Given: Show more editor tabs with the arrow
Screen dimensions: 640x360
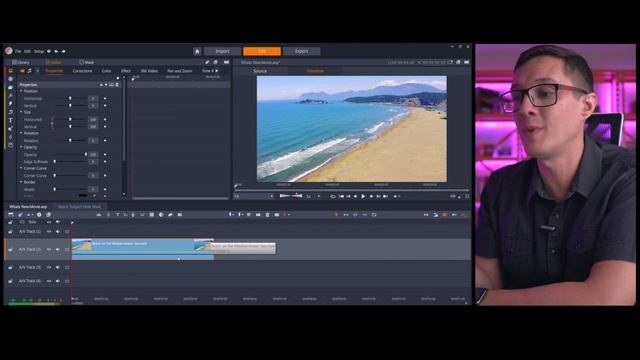Looking at the screenshot, I should [217, 71].
